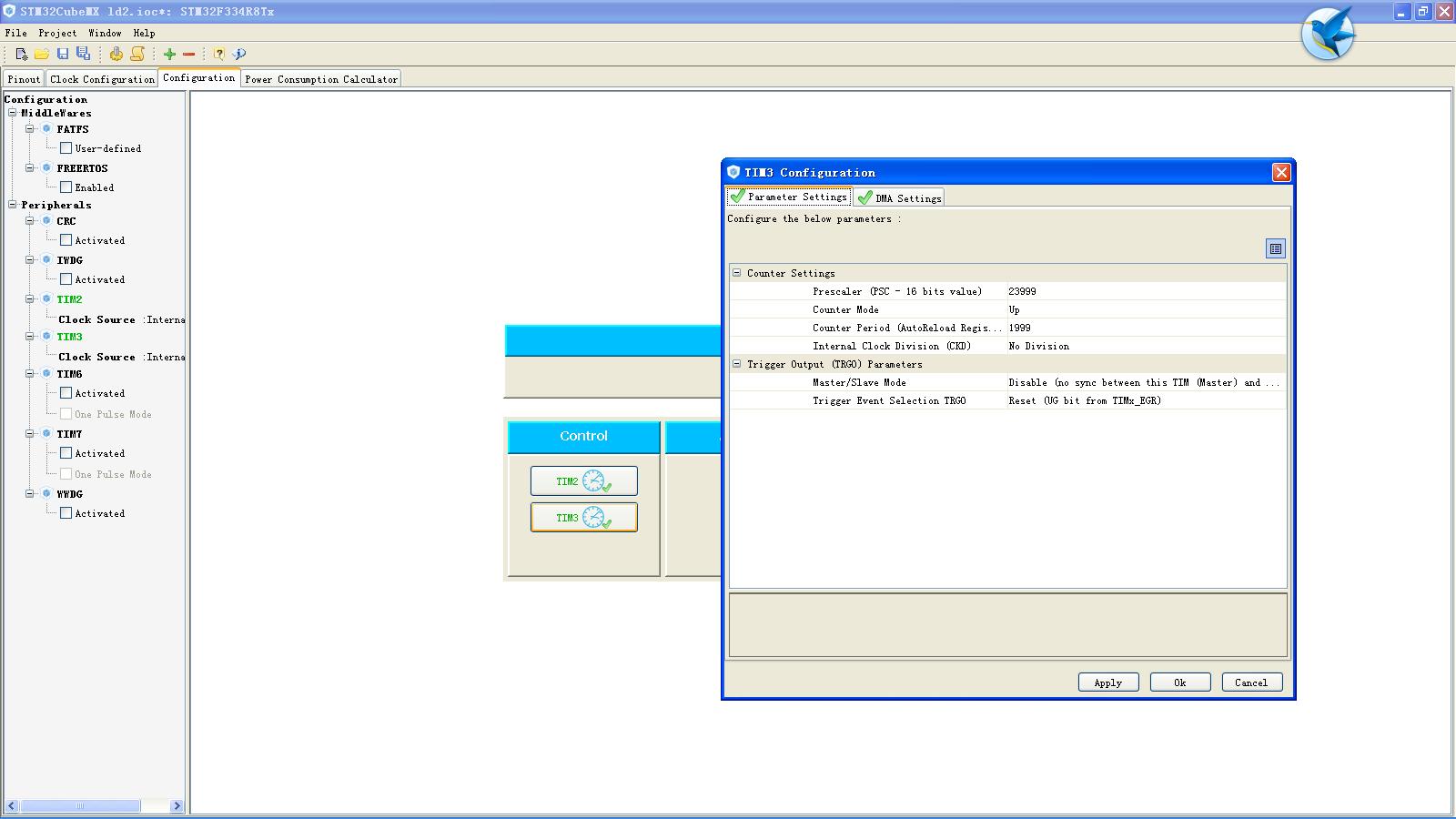
Task: Switch to the Clock Configuration tab
Action: [x=102, y=79]
